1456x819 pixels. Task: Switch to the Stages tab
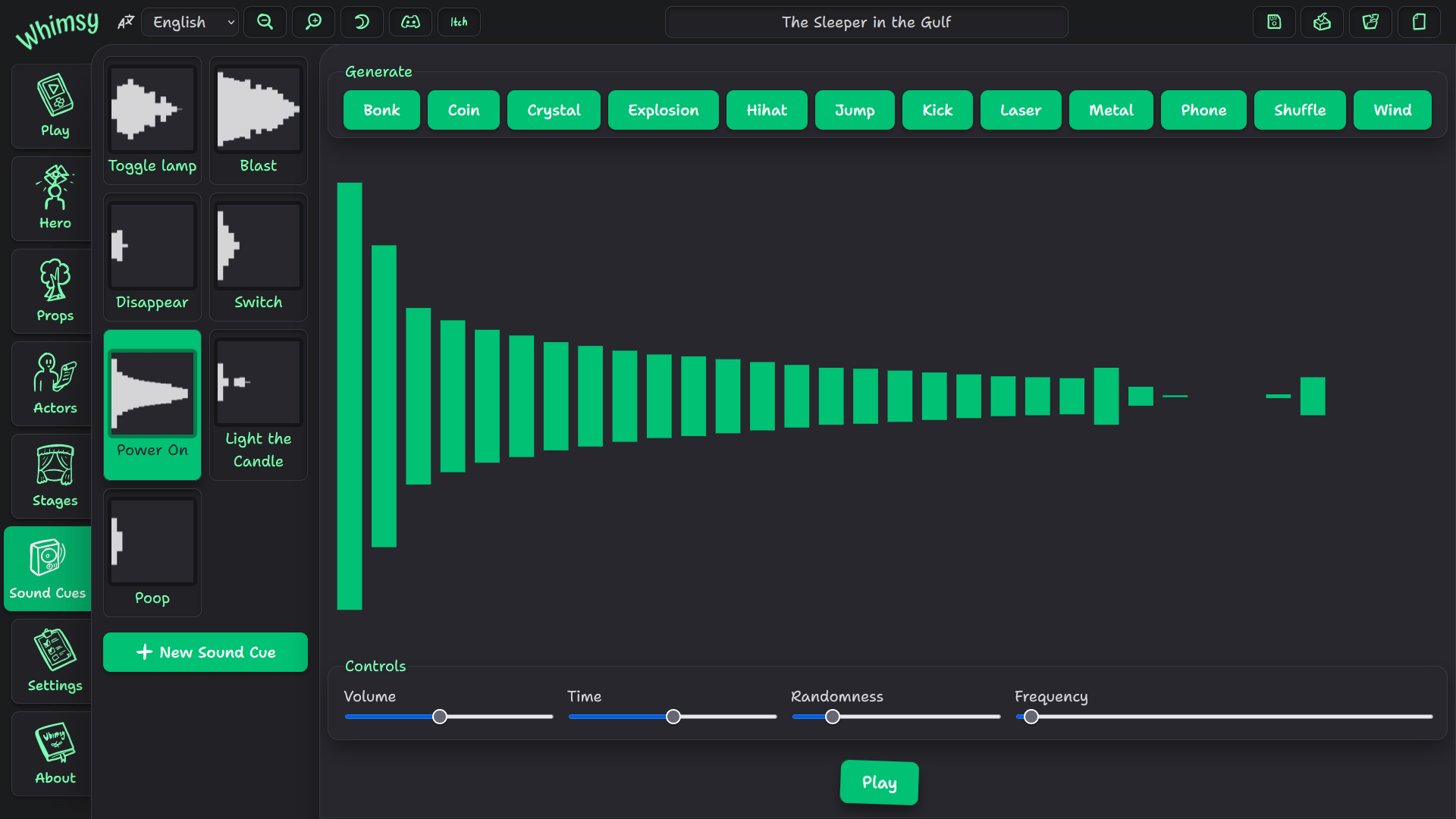pos(55,475)
